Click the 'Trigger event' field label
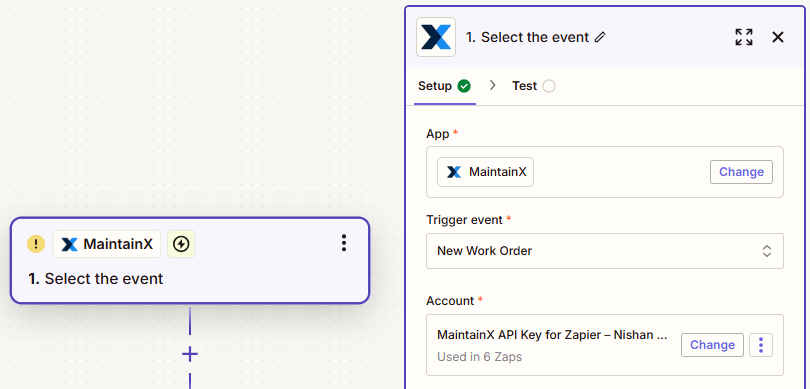This screenshot has width=810, height=389. click(x=464, y=220)
